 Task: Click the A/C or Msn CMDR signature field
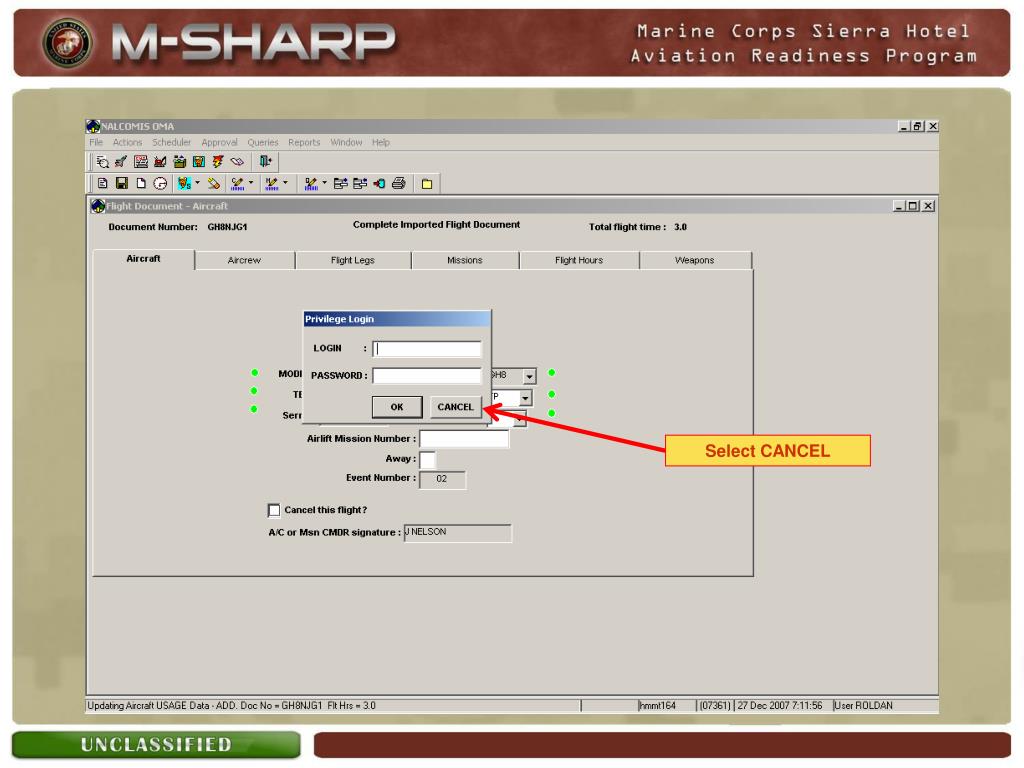point(458,533)
